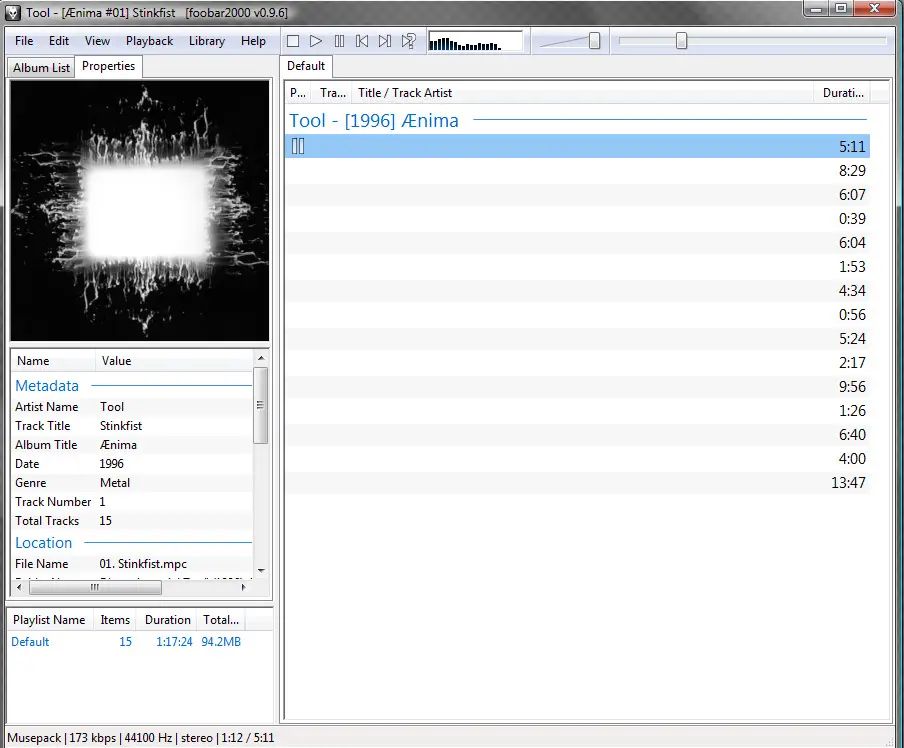Click the Track Title value Stinkfist

click(121, 426)
